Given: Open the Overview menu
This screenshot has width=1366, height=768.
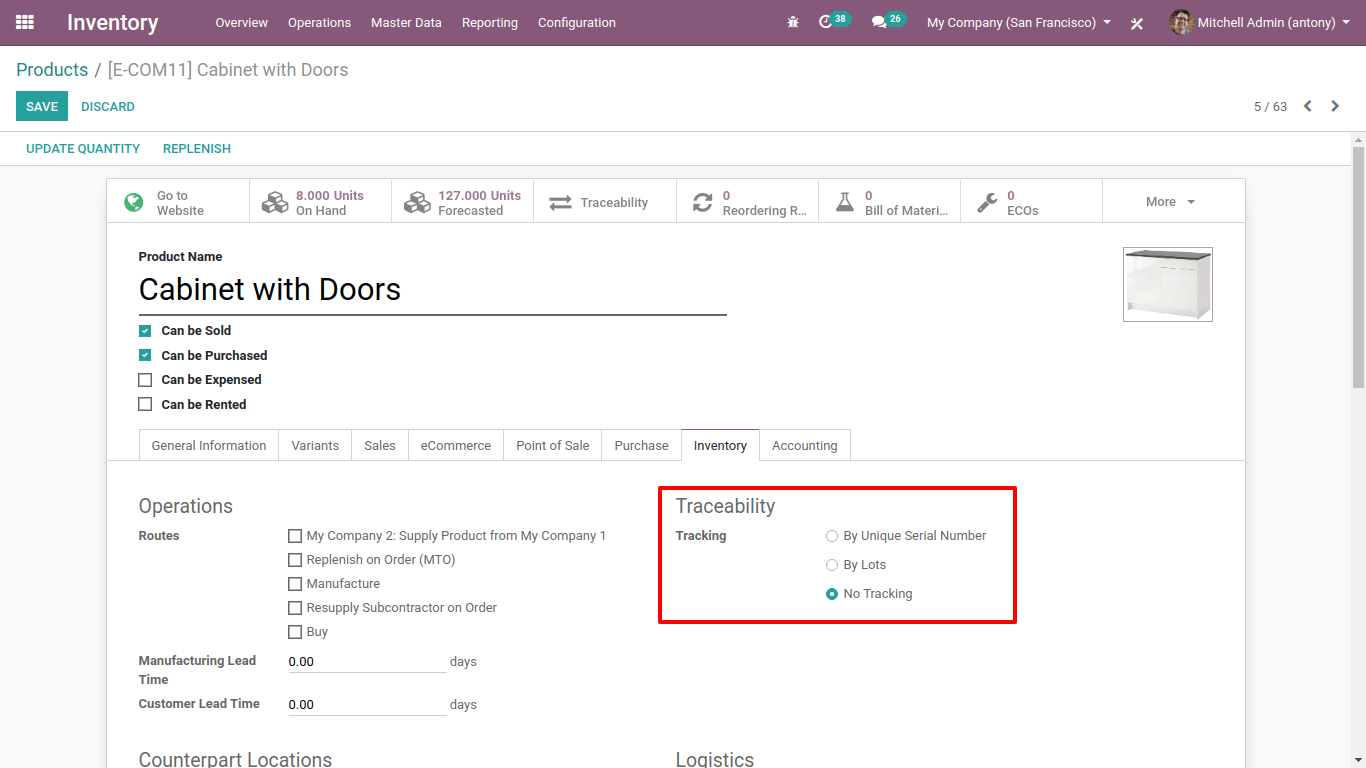Looking at the screenshot, I should (x=242, y=22).
